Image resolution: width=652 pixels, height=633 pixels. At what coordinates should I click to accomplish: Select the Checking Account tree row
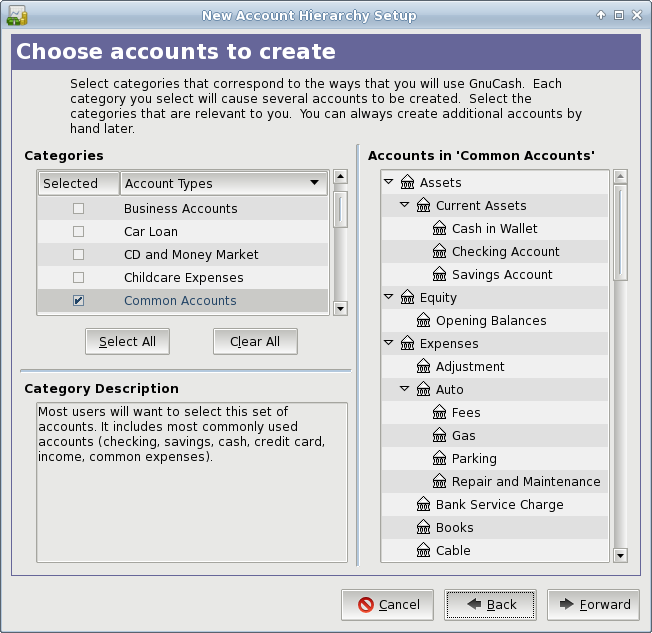tap(495, 251)
